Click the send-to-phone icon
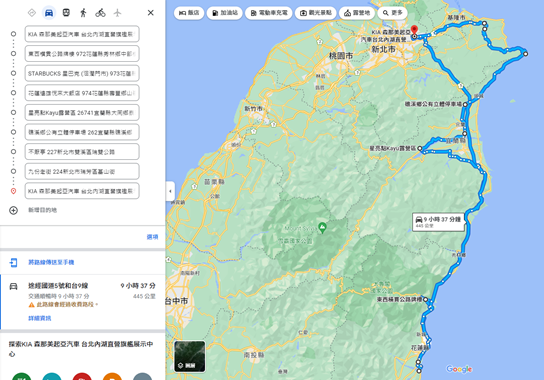 (x=13, y=262)
